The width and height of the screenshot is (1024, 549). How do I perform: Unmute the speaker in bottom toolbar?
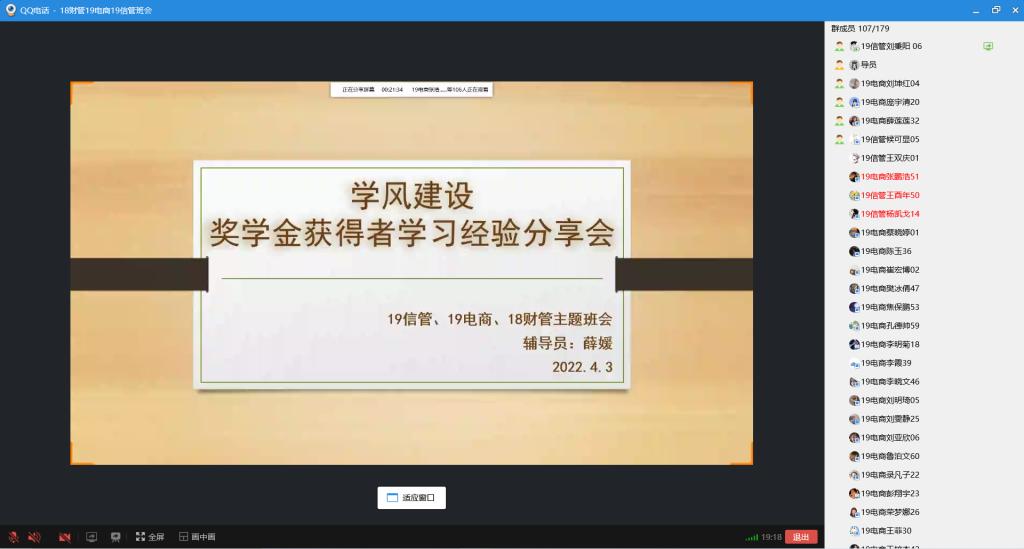point(34,537)
